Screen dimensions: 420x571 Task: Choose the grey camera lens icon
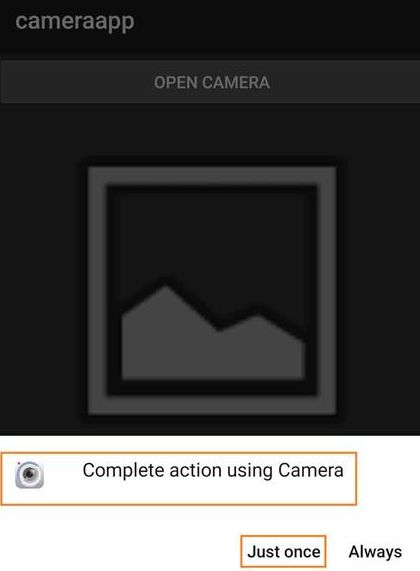(30, 474)
